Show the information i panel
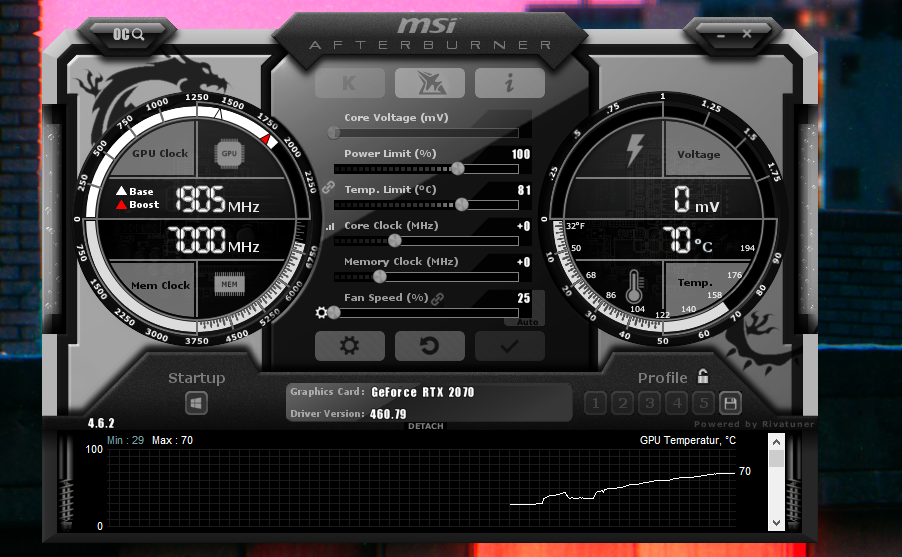Viewport: 902px width, 557px height. tap(510, 83)
